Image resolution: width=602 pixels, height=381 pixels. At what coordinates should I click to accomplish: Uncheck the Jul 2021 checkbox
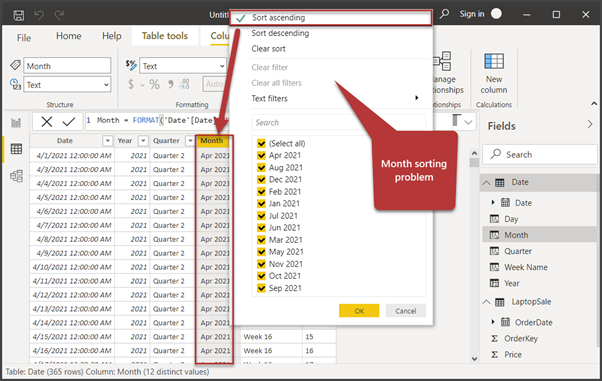[261, 216]
